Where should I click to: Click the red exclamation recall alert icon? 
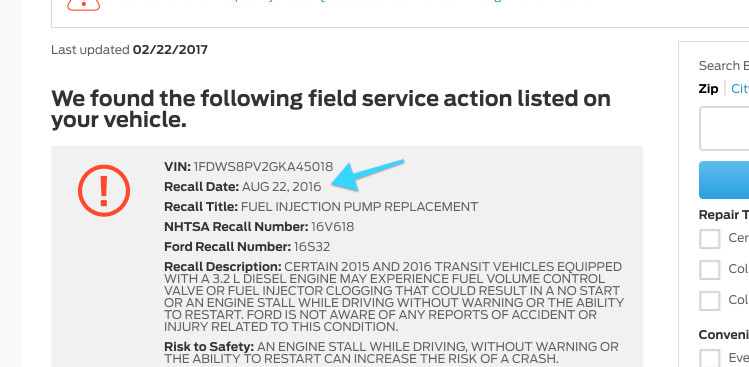[x=104, y=191]
